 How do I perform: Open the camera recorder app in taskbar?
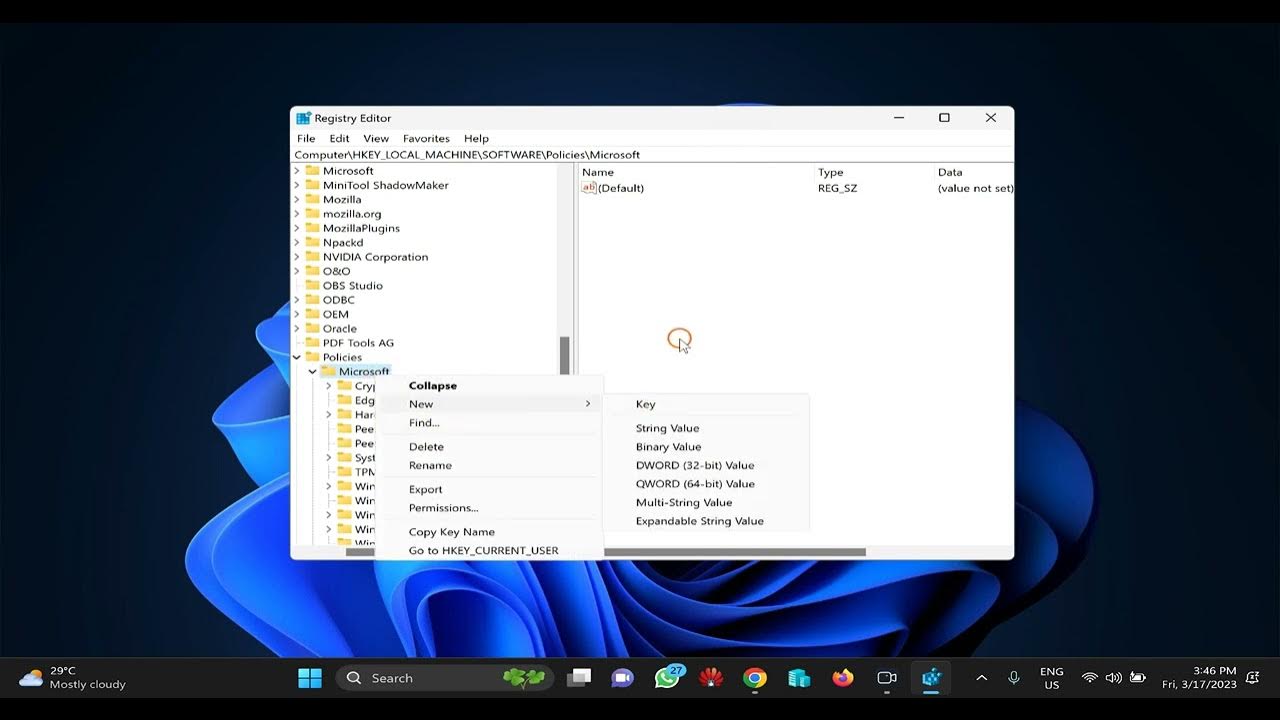887,678
